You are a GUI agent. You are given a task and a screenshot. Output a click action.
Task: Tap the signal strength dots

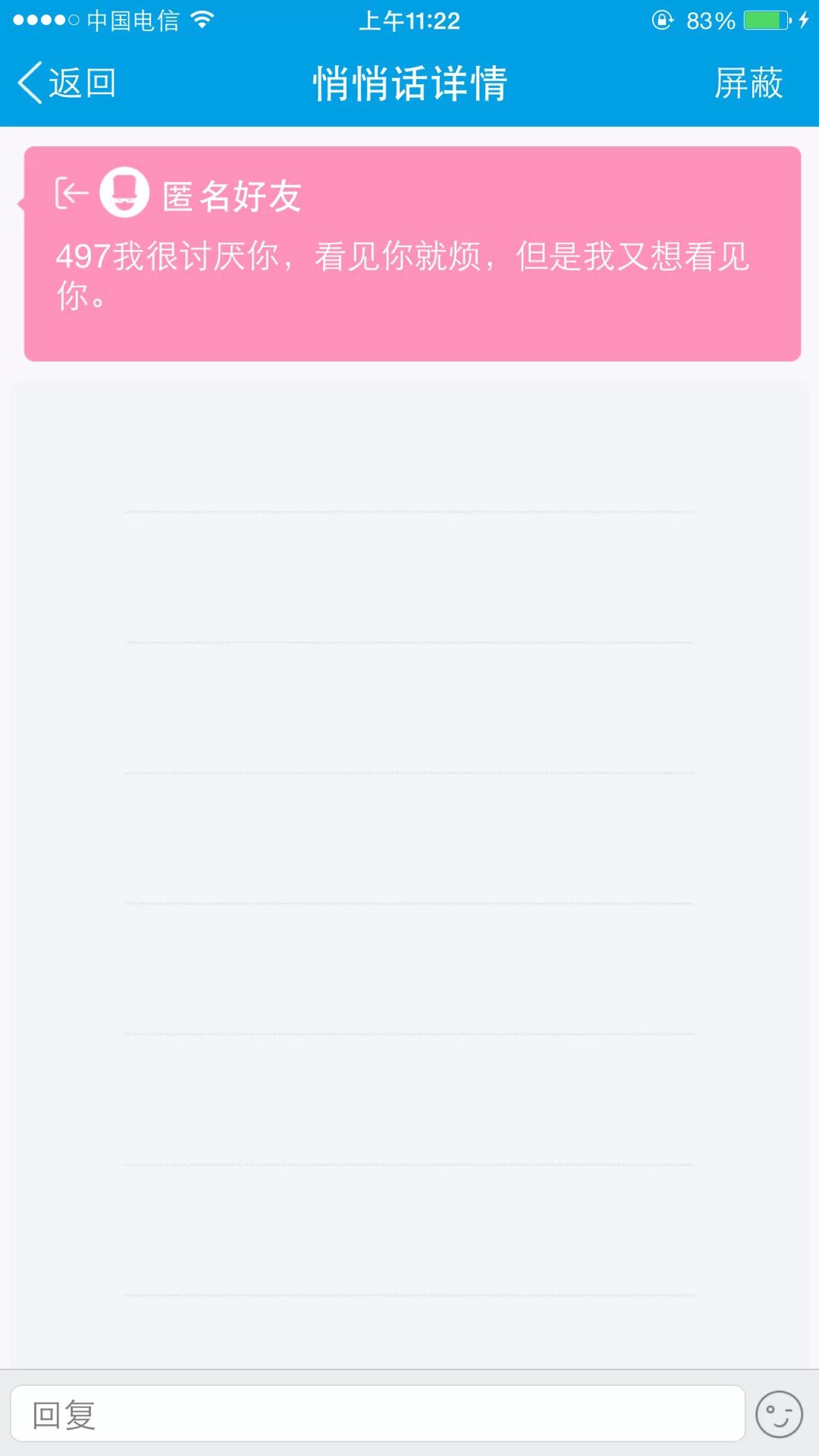tap(45, 20)
